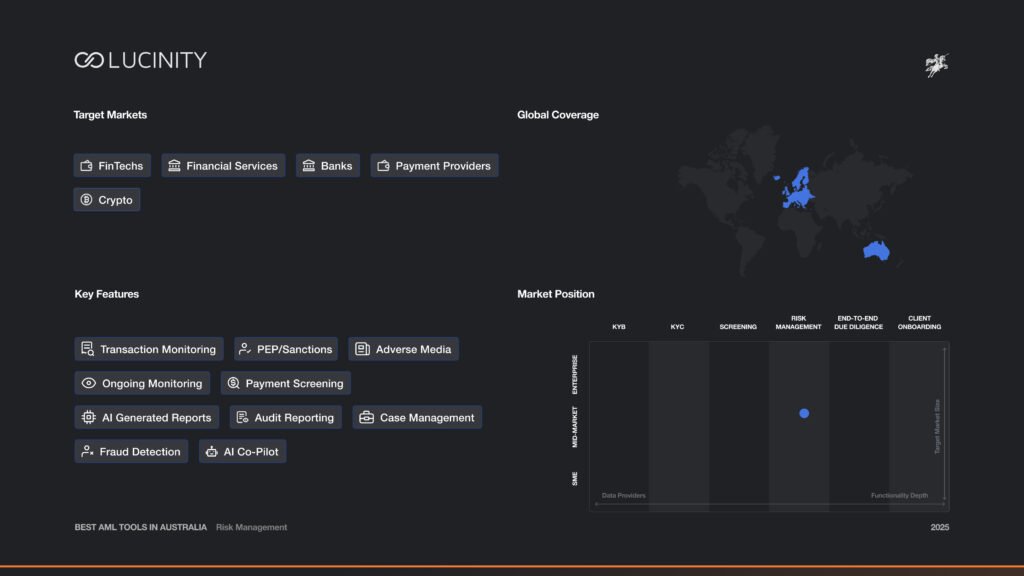Click the Payment Providers wallet icon
1024x576 pixels.
(383, 166)
